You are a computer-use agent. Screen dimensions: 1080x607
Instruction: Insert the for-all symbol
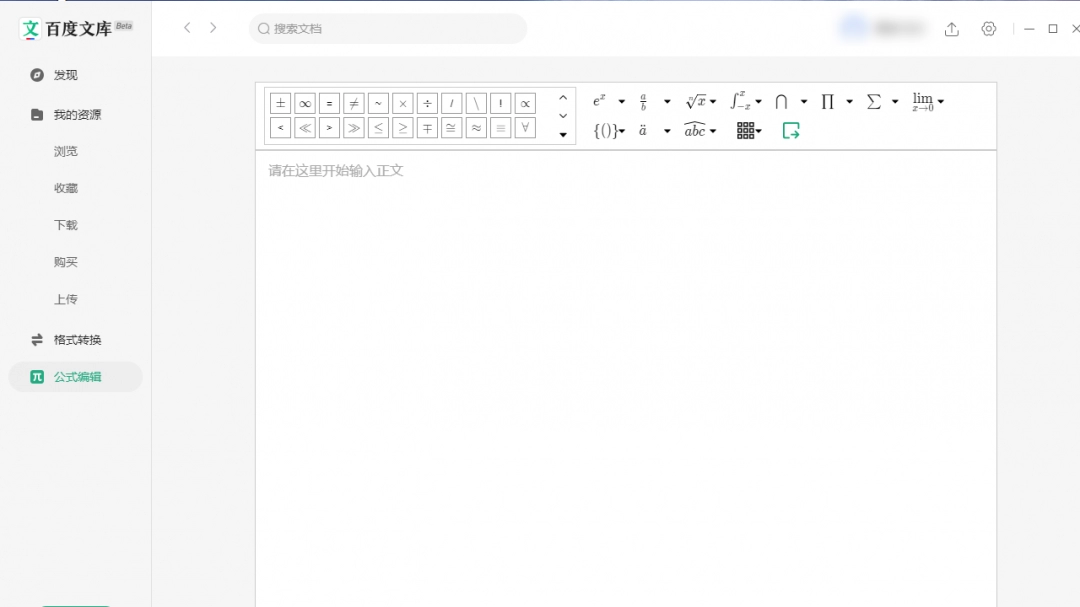click(525, 128)
